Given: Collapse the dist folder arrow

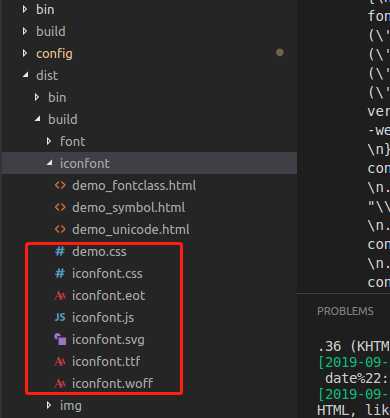Looking at the screenshot, I should pyautogui.click(x=26, y=75).
